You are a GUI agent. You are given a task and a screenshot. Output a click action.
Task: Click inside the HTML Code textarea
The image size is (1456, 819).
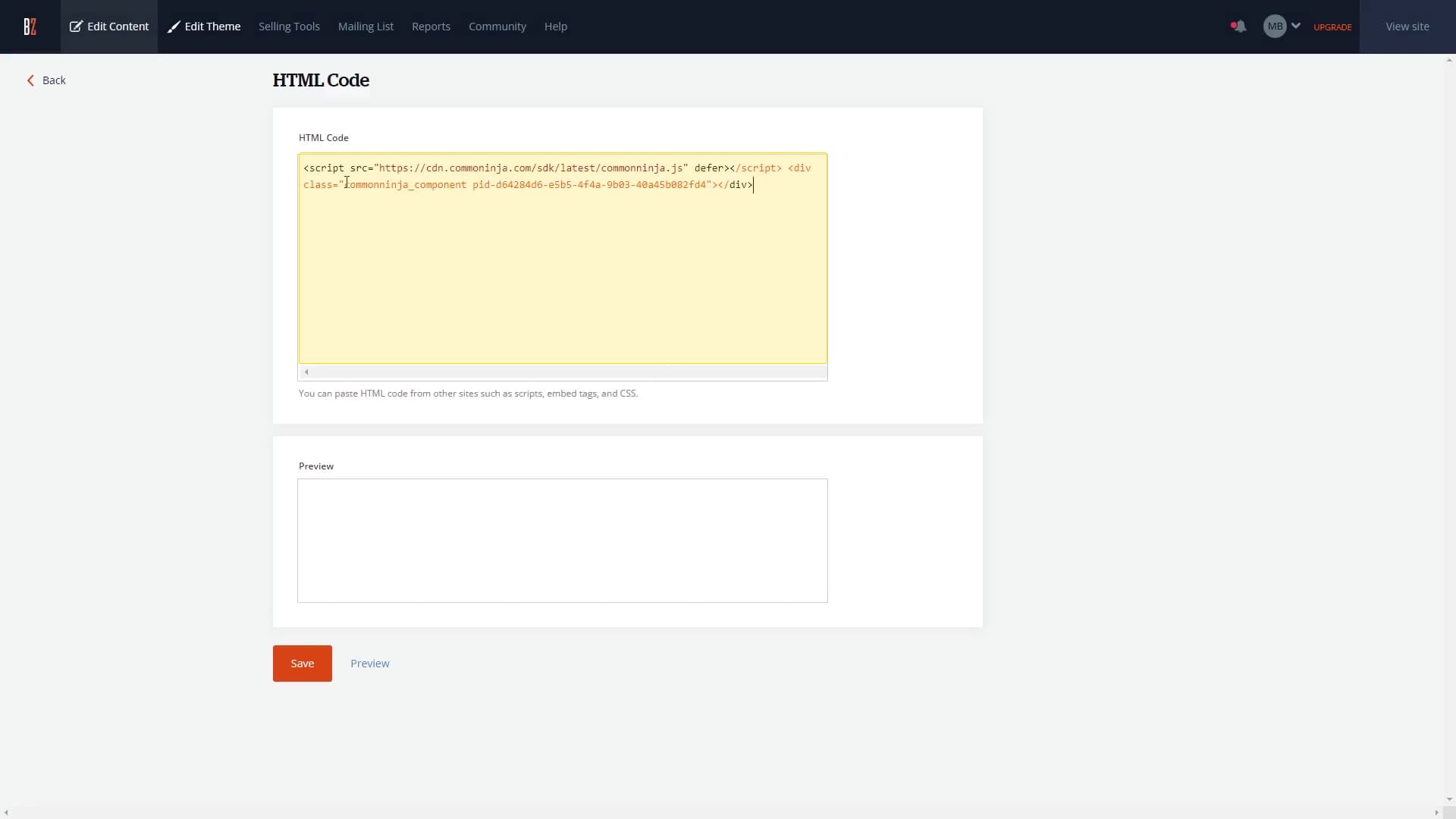[563, 259]
